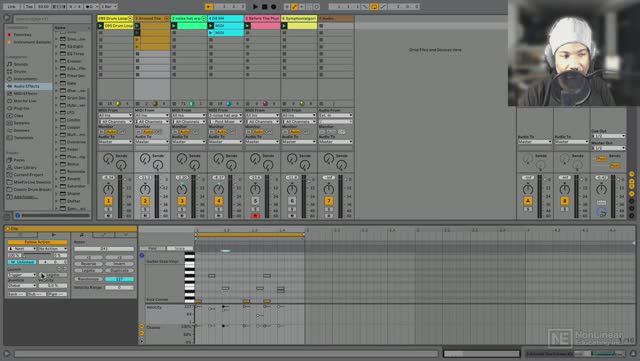Viewport: 640px width, 361px height.
Task: Launch the green clip in track 3
Action: click(174, 26)
